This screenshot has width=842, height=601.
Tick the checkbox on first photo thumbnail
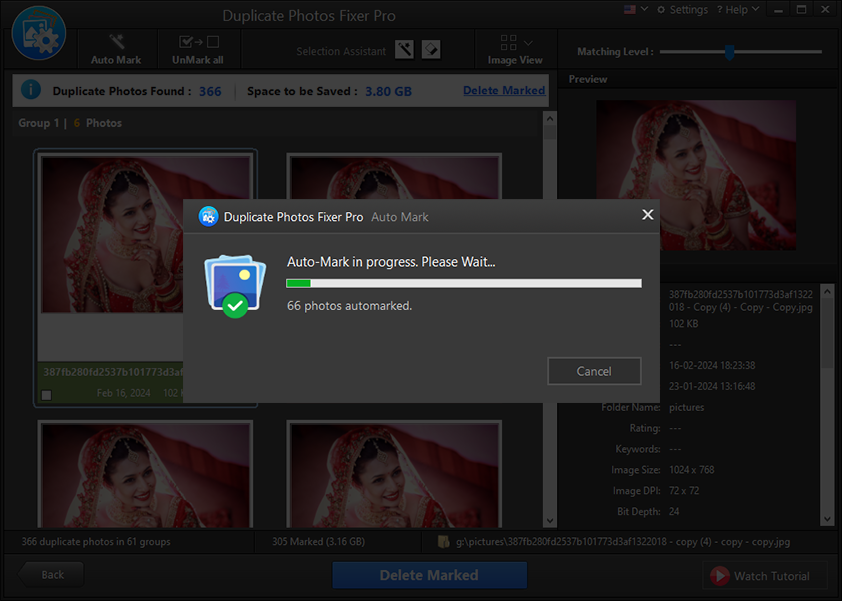(x=47, y=395)
